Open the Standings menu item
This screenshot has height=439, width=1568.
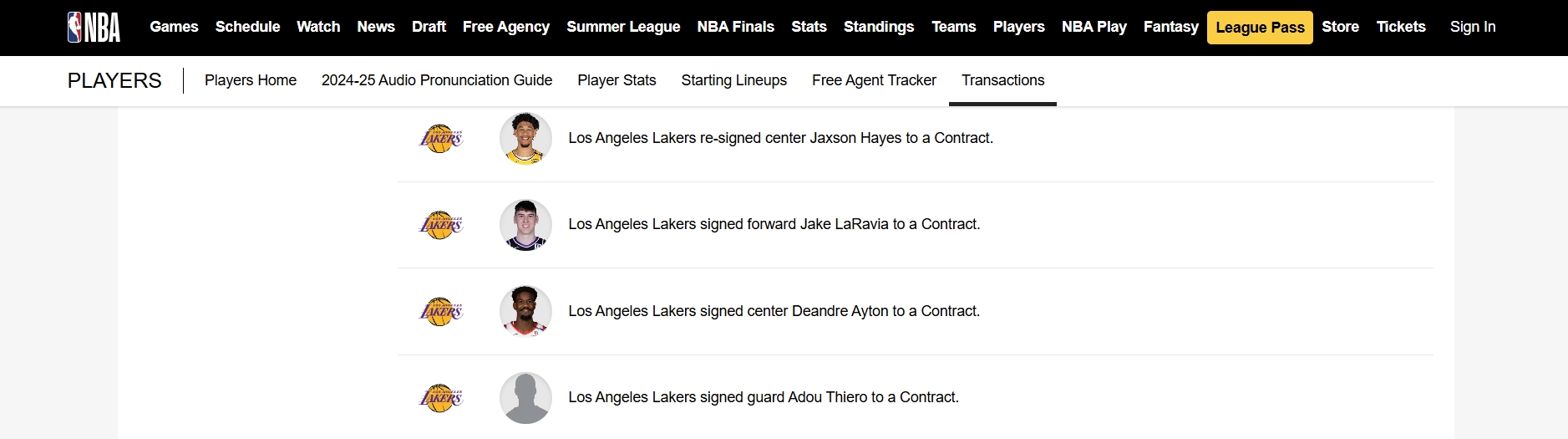click(x=879, y=27)
